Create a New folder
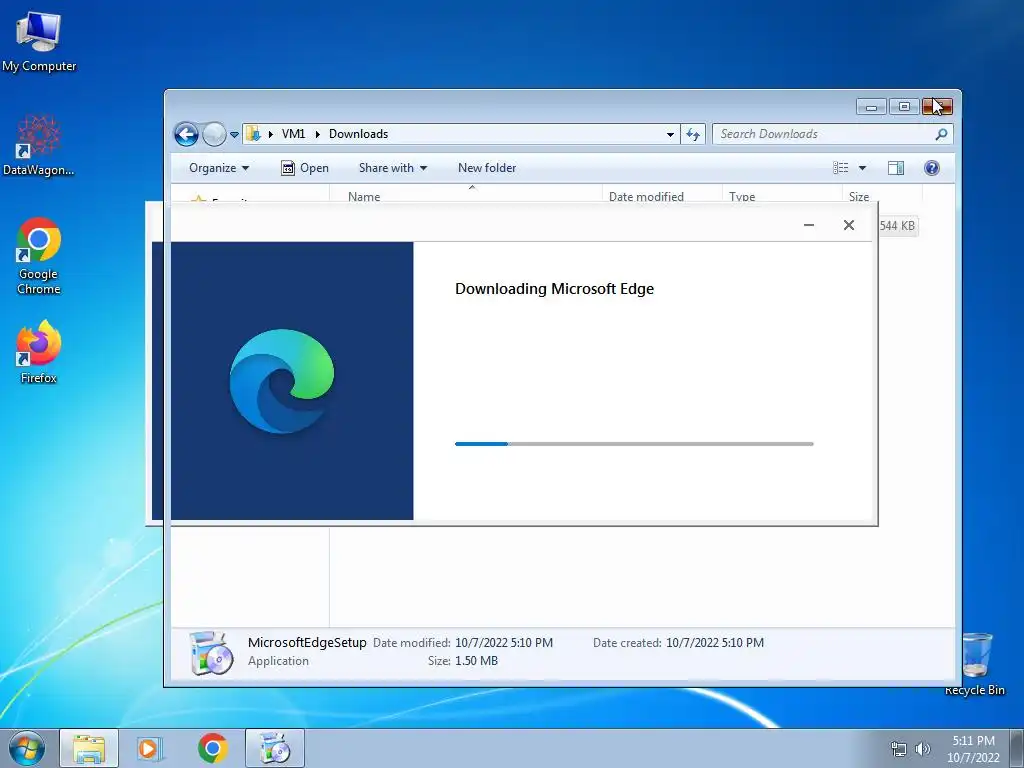The width and height of the screenshot is (1024, 768). (x=487, y=168)
